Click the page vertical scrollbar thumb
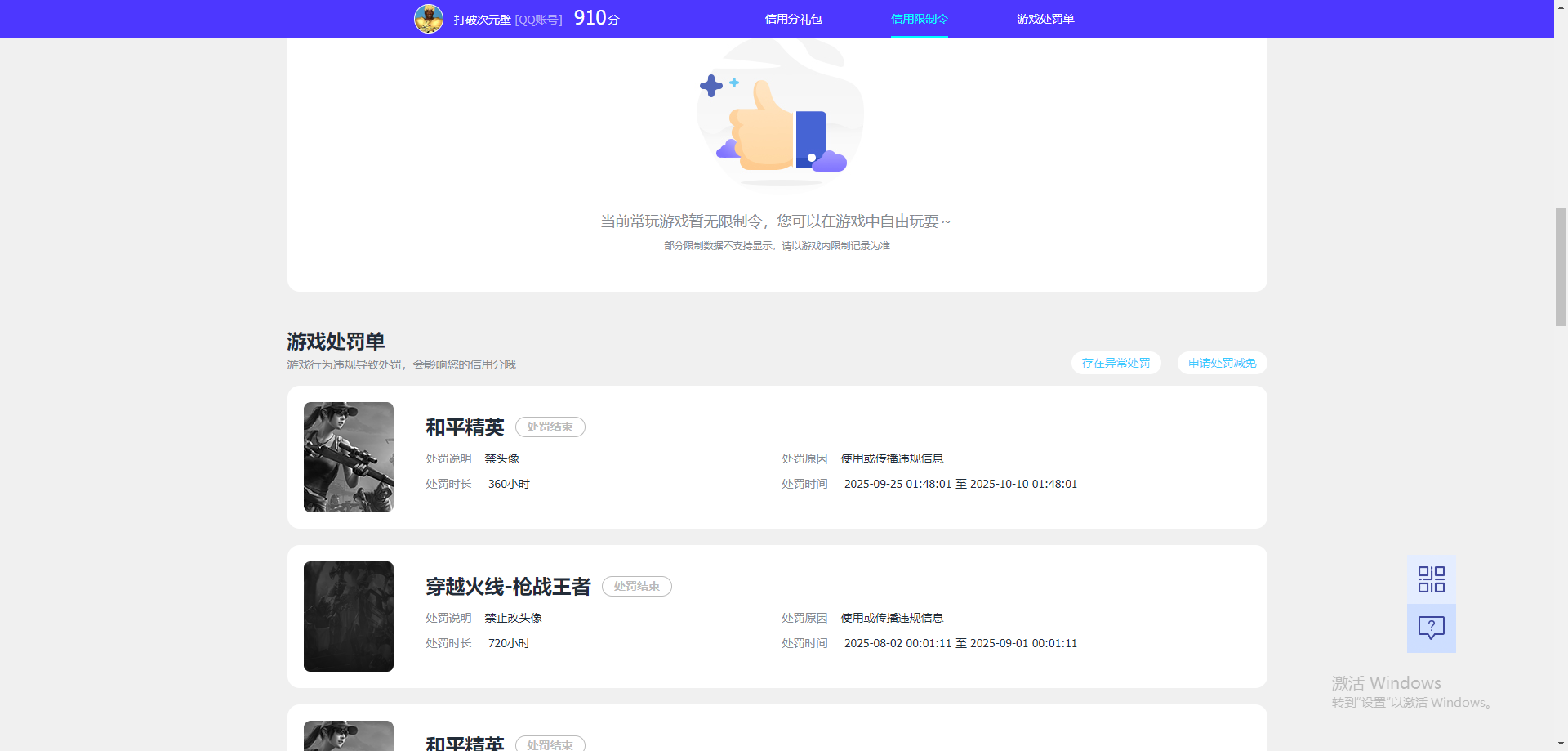Screen dimensions: 1568x751 1561,266
